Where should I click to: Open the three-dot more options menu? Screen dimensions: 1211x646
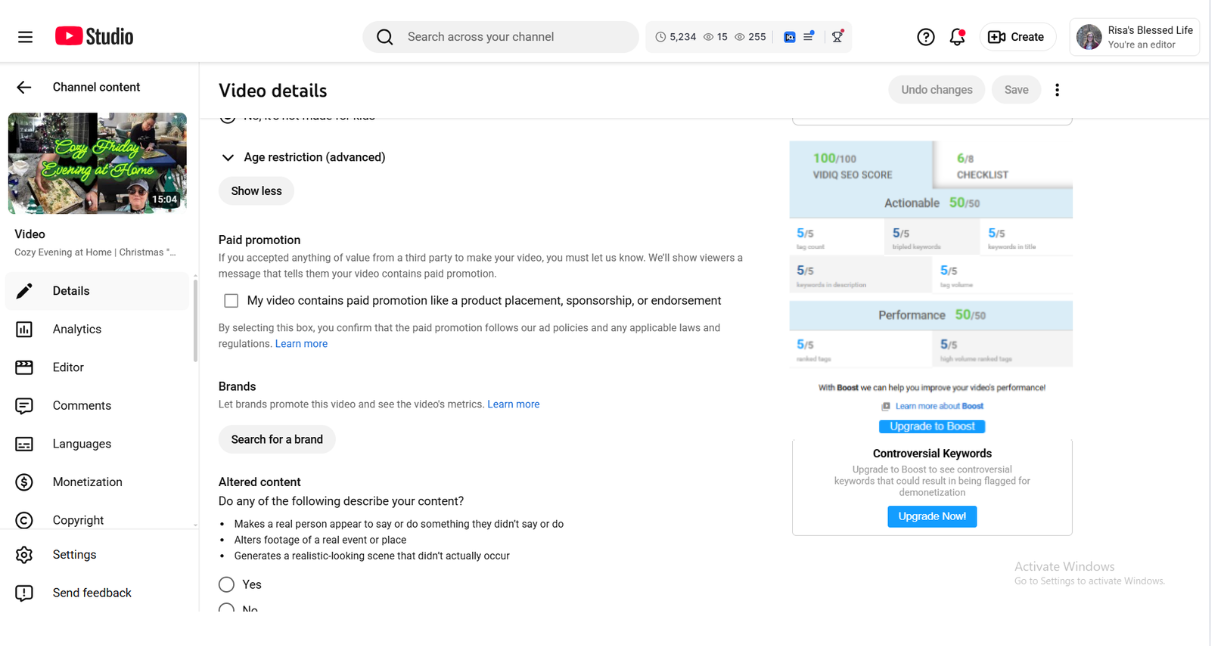click(1057, 90)
